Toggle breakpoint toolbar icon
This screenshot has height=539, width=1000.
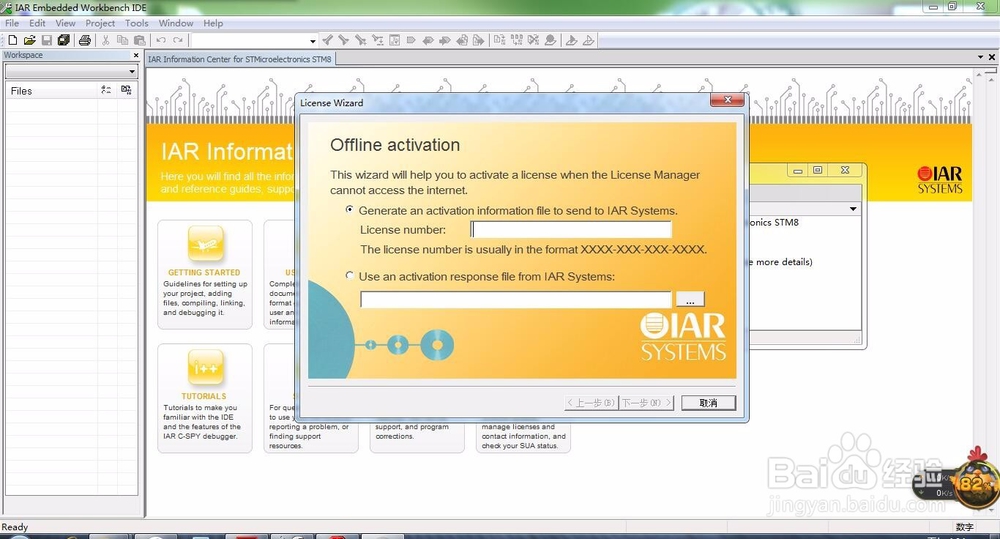(550, 40)
